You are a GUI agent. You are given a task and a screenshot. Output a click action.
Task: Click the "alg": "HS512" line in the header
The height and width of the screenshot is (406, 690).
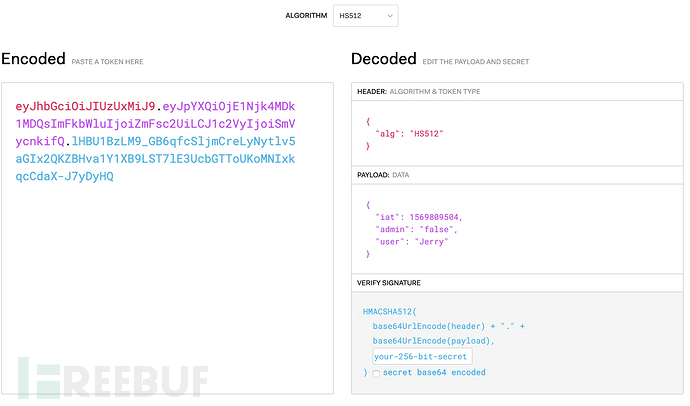(412, 133)
